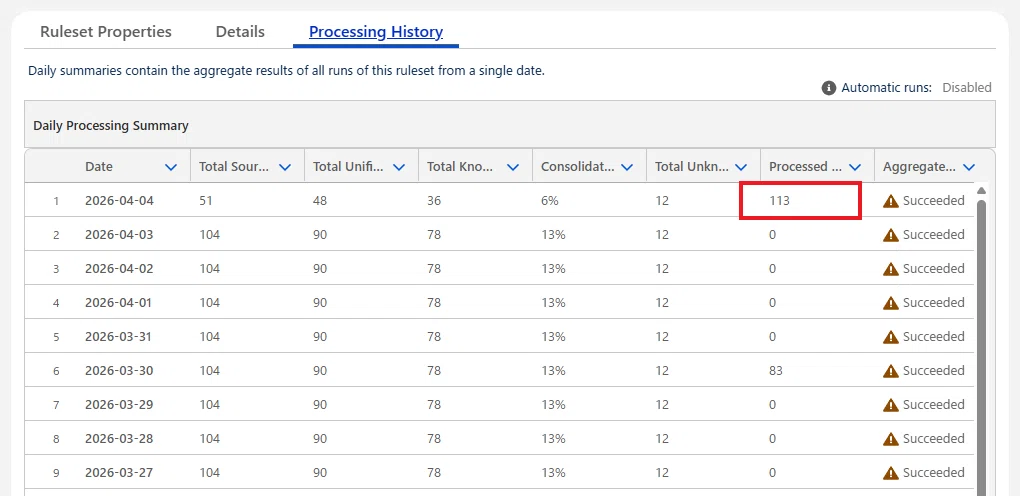Click row number 6 cell
The width and height of the screenshot is (1020, 496).
tap(56, 371)
